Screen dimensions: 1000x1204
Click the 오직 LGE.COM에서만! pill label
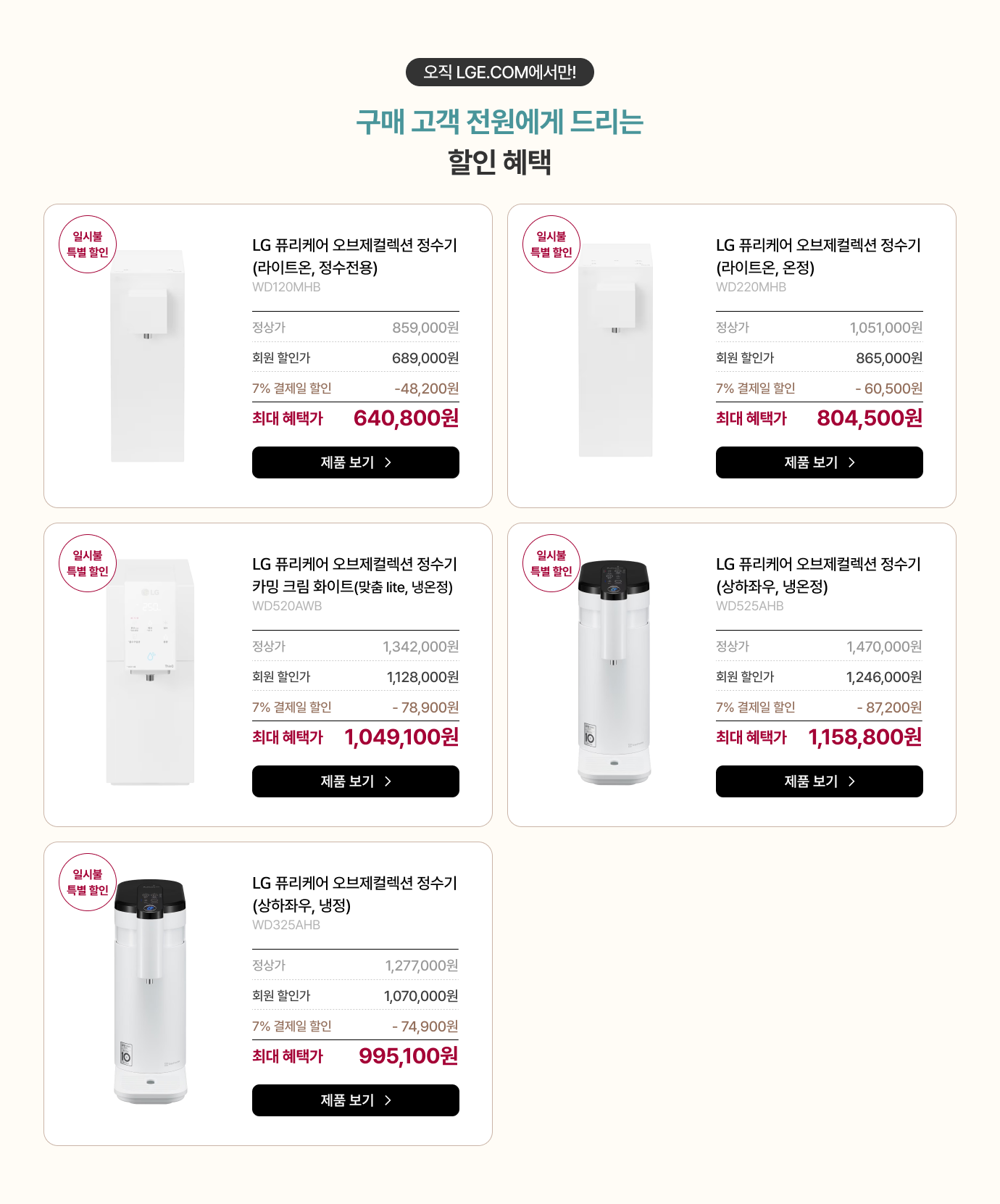500,72
